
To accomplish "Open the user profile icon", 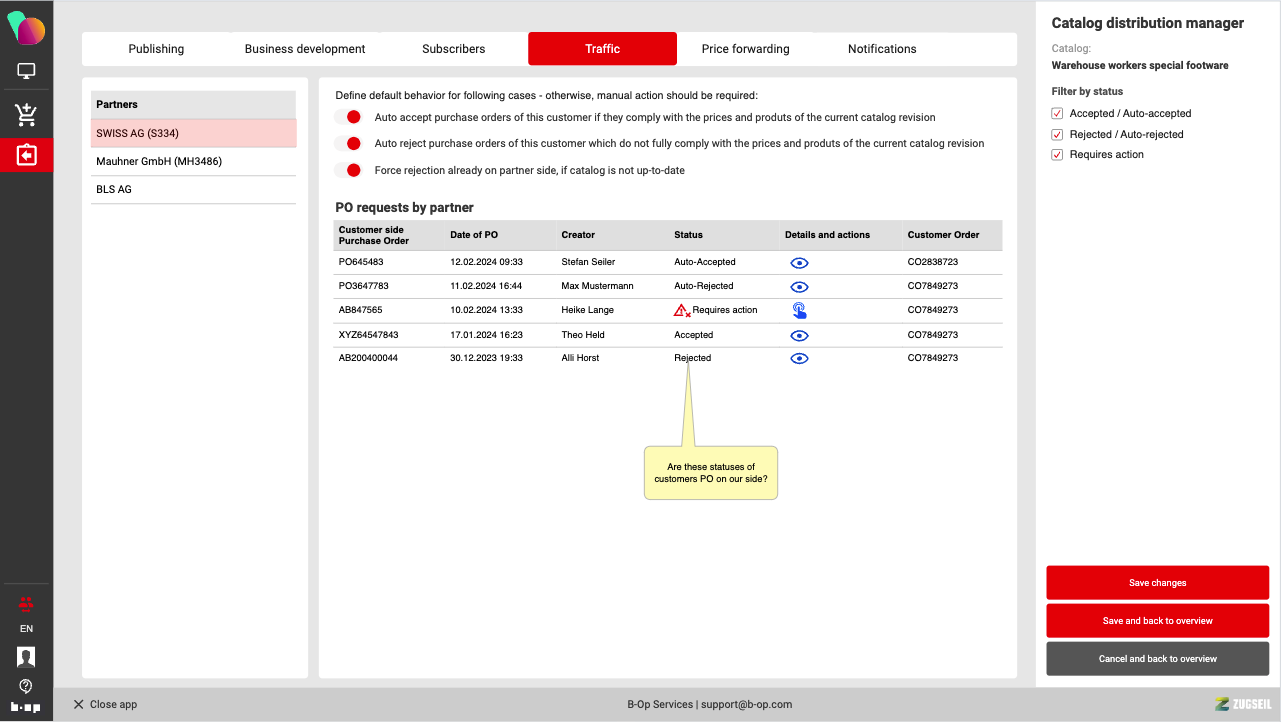I will pyautogui.click(x=26, y=657).
